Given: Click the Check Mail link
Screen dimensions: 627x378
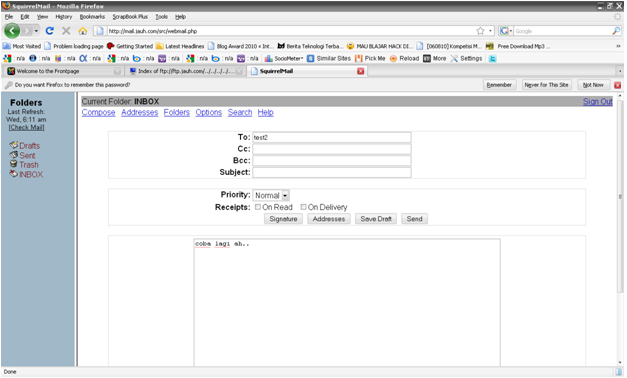Looking at the screenshot, I should [26, 128].
